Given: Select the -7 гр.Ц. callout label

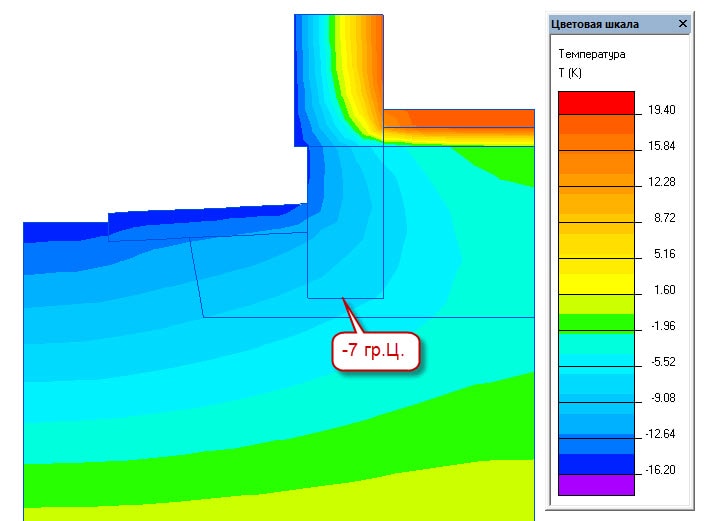Looking at the screenshot, I should pos(374,352).
